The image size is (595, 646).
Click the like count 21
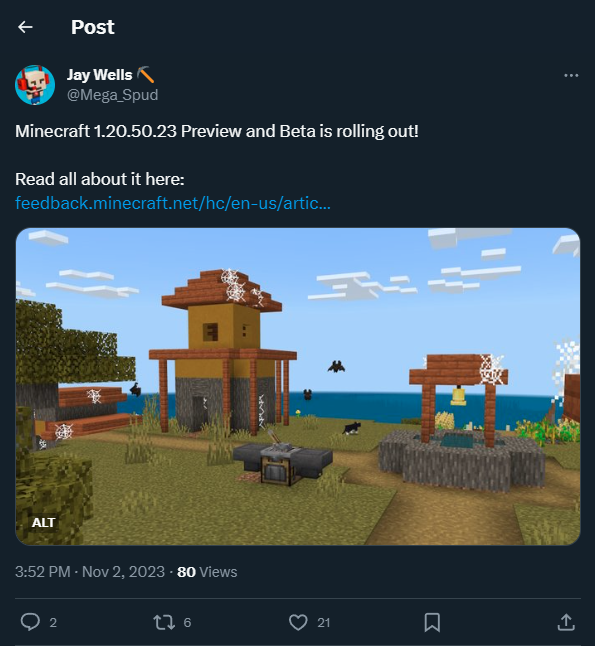(x=323, y=623)
